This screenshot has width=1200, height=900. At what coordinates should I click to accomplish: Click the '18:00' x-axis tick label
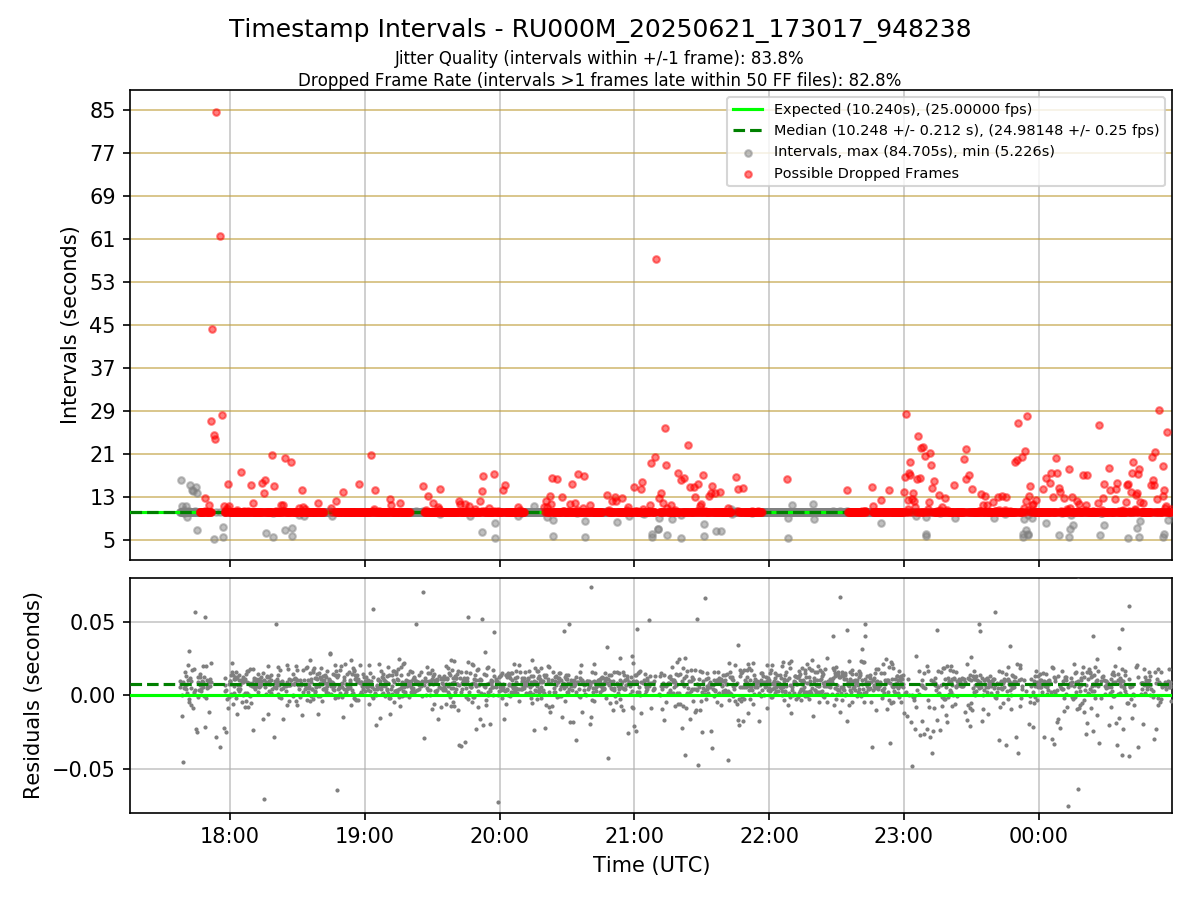pyautogui.click(x=230, y=836)
